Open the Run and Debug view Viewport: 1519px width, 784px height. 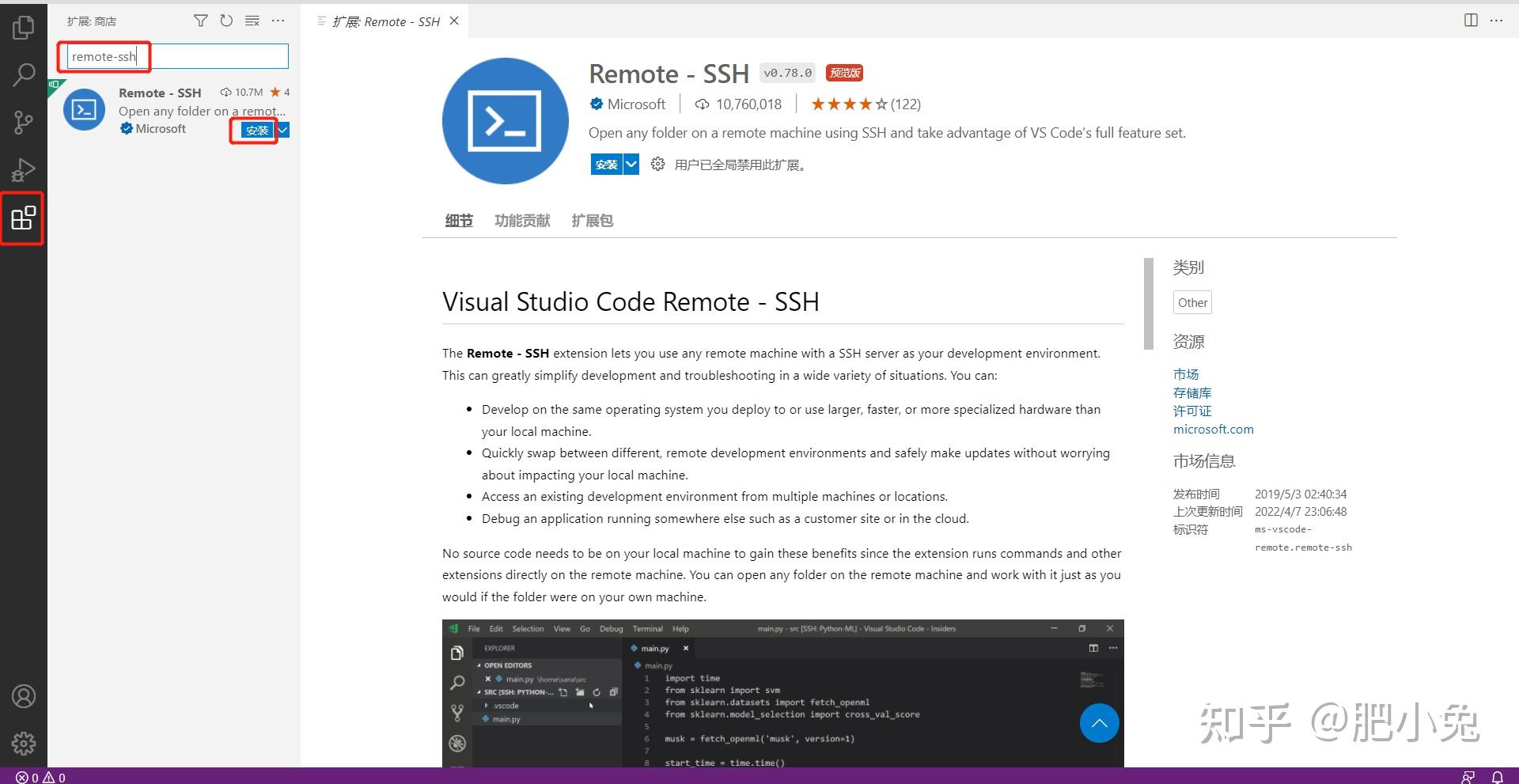23,169
